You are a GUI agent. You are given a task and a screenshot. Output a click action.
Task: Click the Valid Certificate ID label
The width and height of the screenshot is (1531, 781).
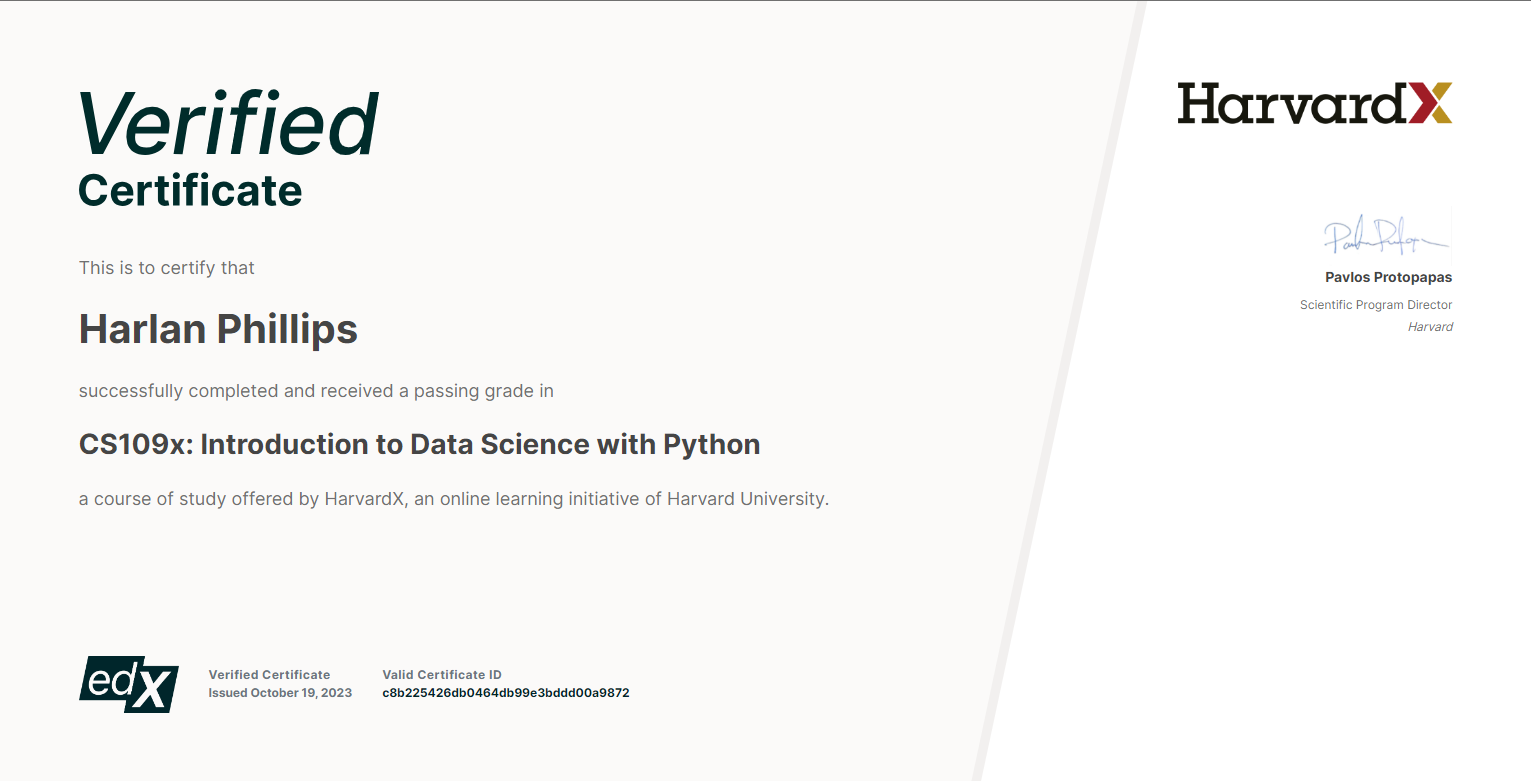pyautogui.click(x=442, y=675)
